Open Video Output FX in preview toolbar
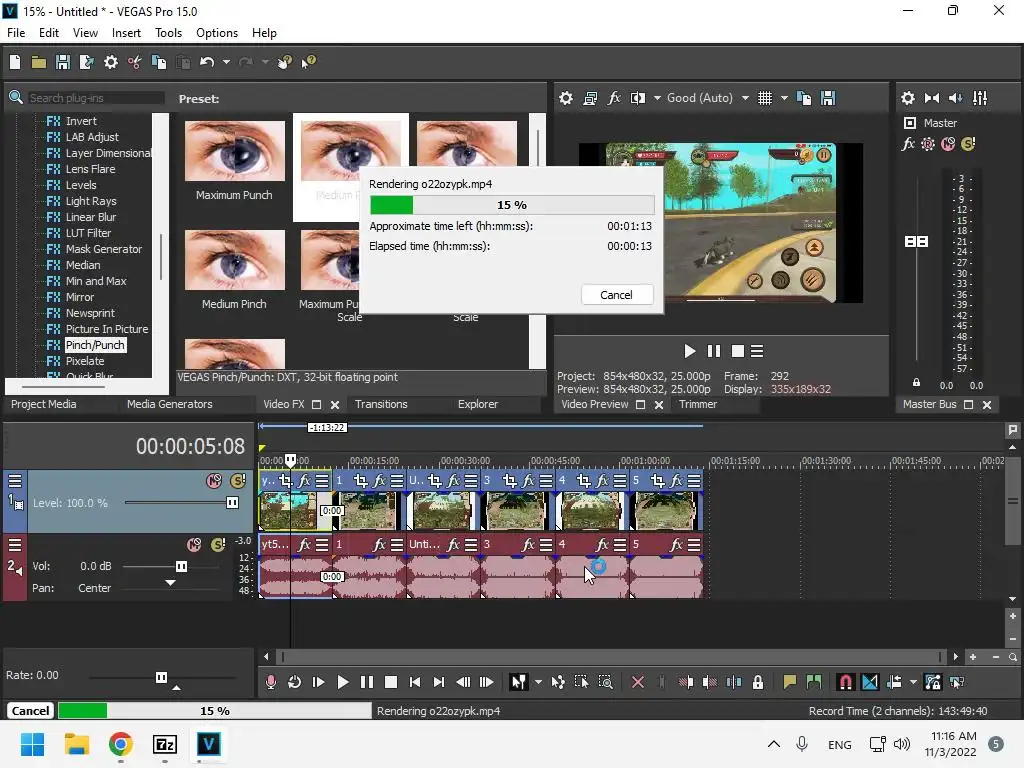 pyautogui.click(x=614, y=98)
